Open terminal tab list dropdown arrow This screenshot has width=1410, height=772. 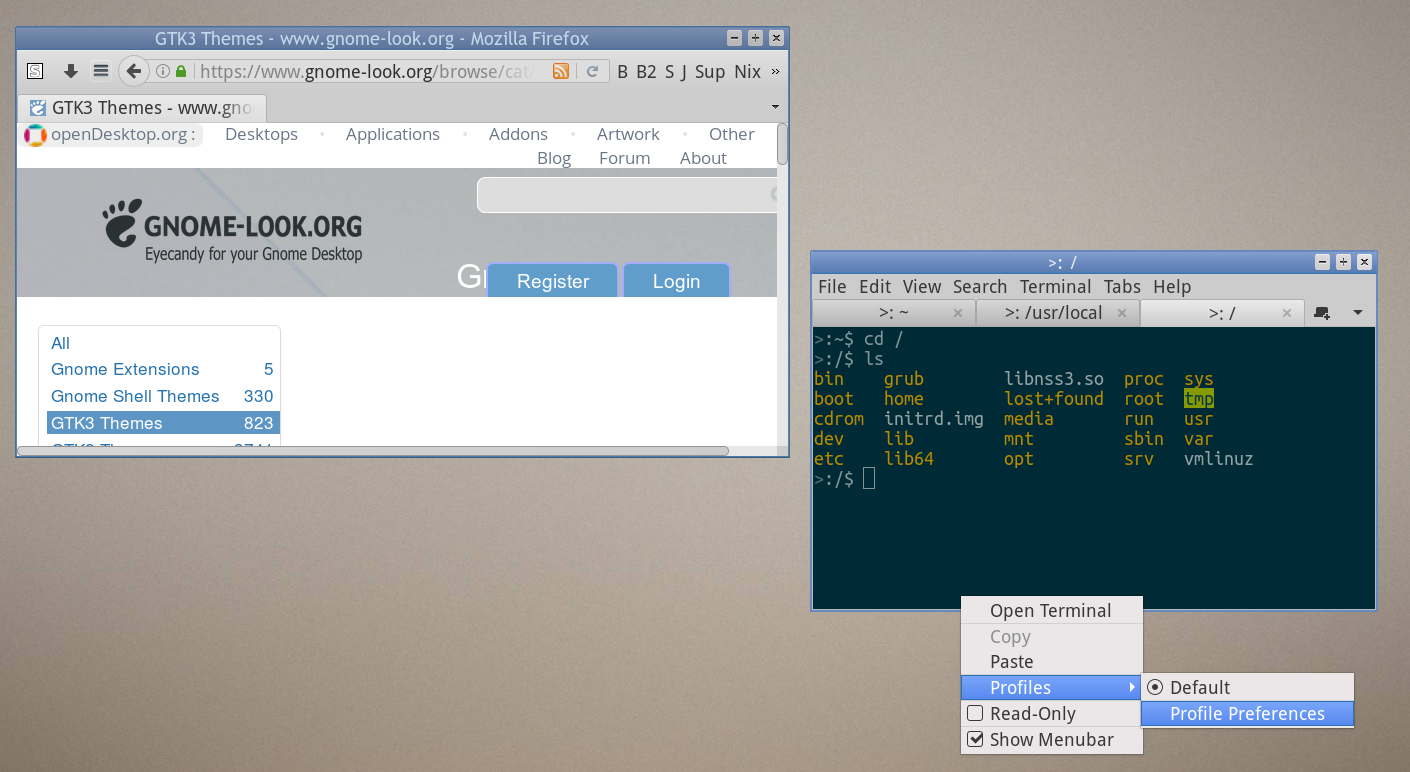[x=1357, y=313]
